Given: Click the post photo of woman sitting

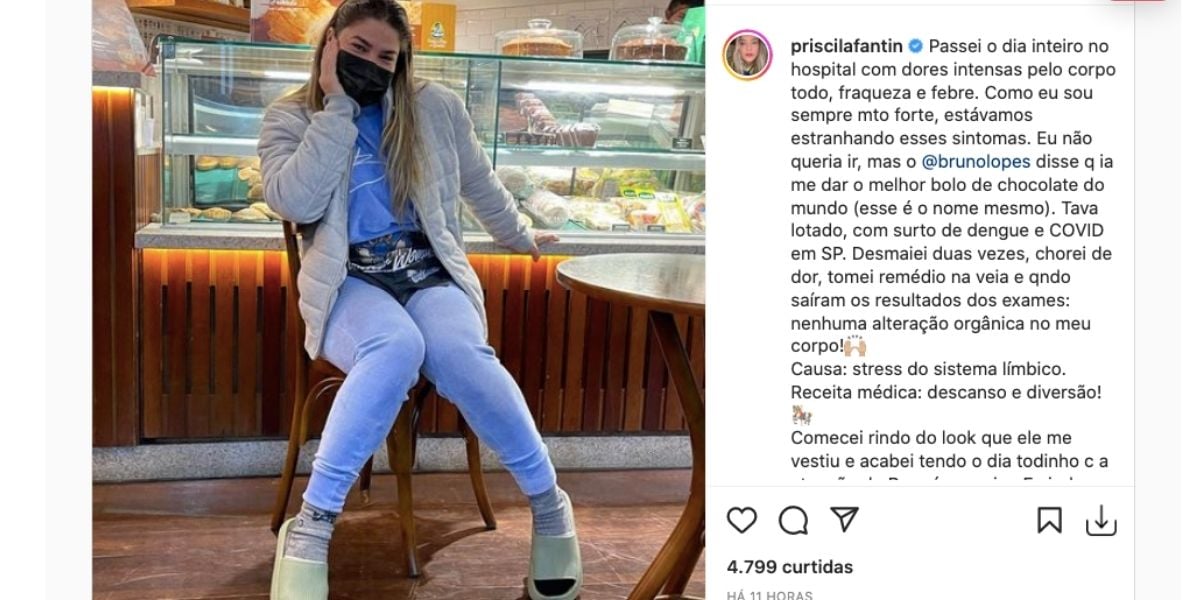Looking at the screenshot, I should point(398,300).
